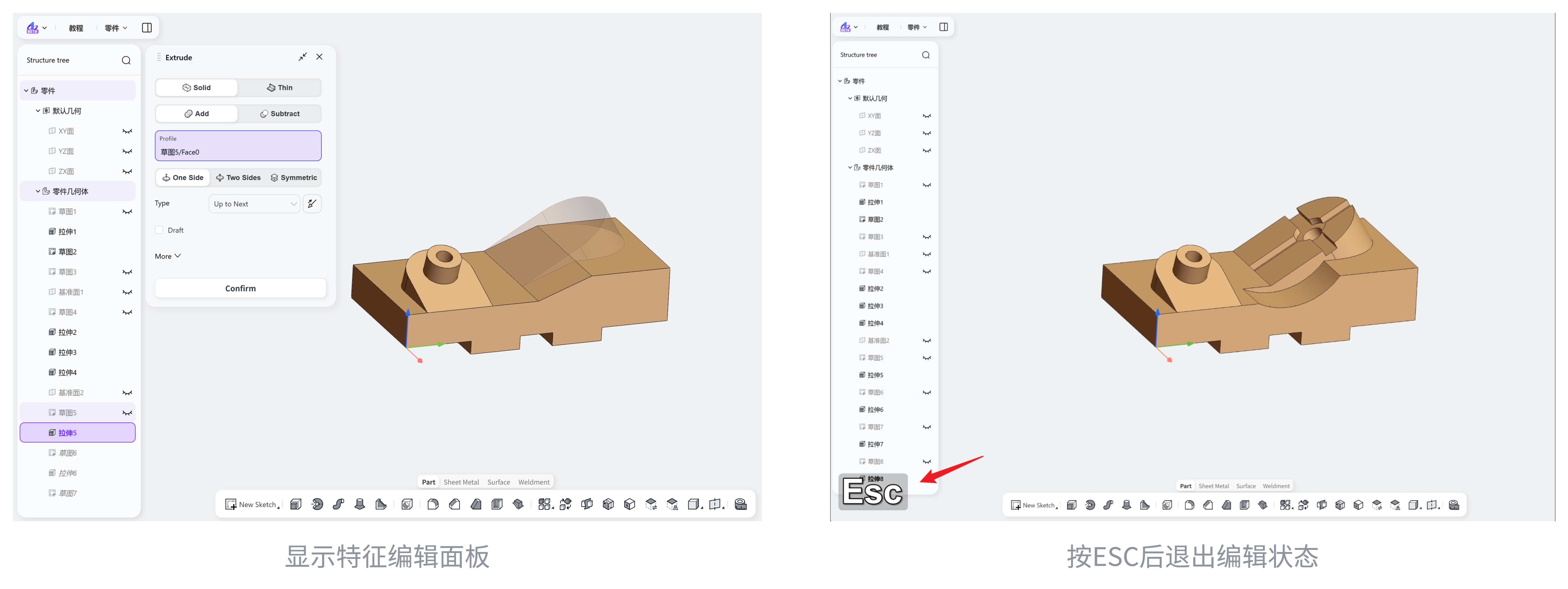Open the 零件 dropdown in left top bar
Image resolution: width=1568 pixels, height=589 pixels.
[116, 28]
